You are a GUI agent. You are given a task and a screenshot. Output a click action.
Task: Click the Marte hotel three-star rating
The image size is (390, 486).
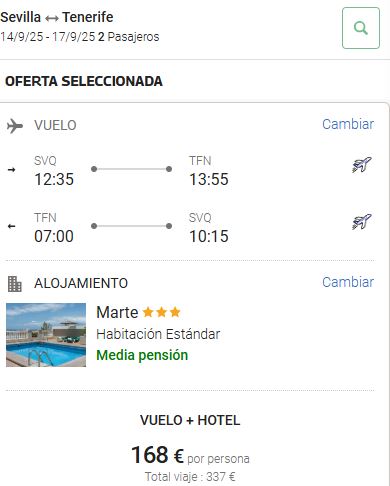[x=162, y=312]
